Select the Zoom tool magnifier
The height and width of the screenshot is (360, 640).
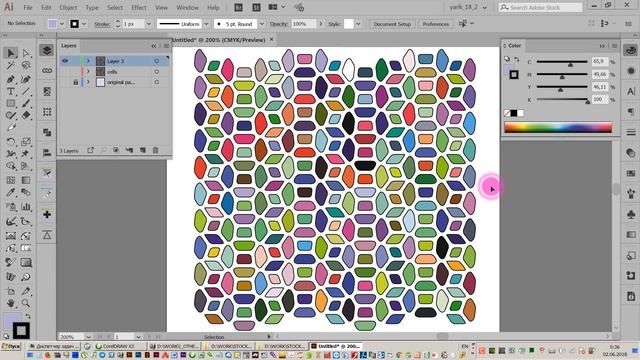pyautogui.click(x=26, y=303)
